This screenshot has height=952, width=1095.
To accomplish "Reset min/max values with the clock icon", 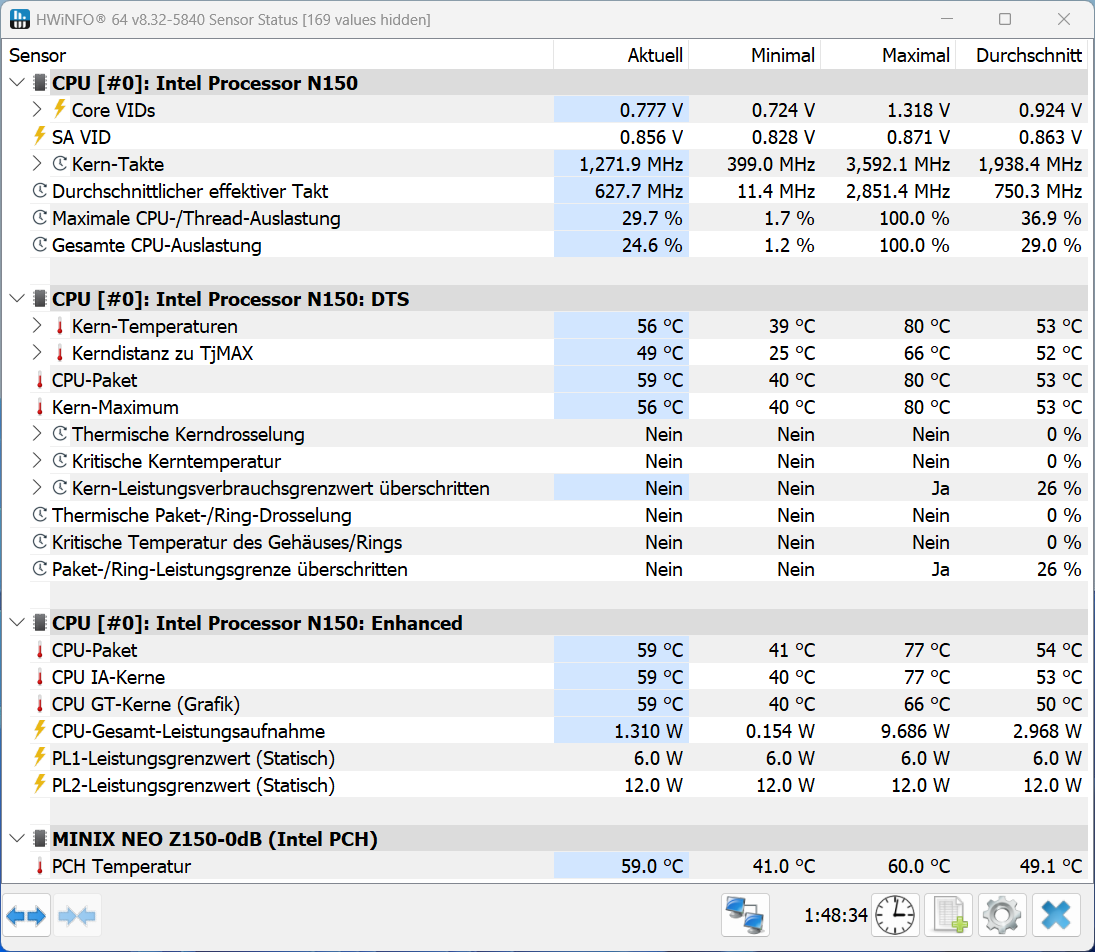I will click(x=895, y=915).
